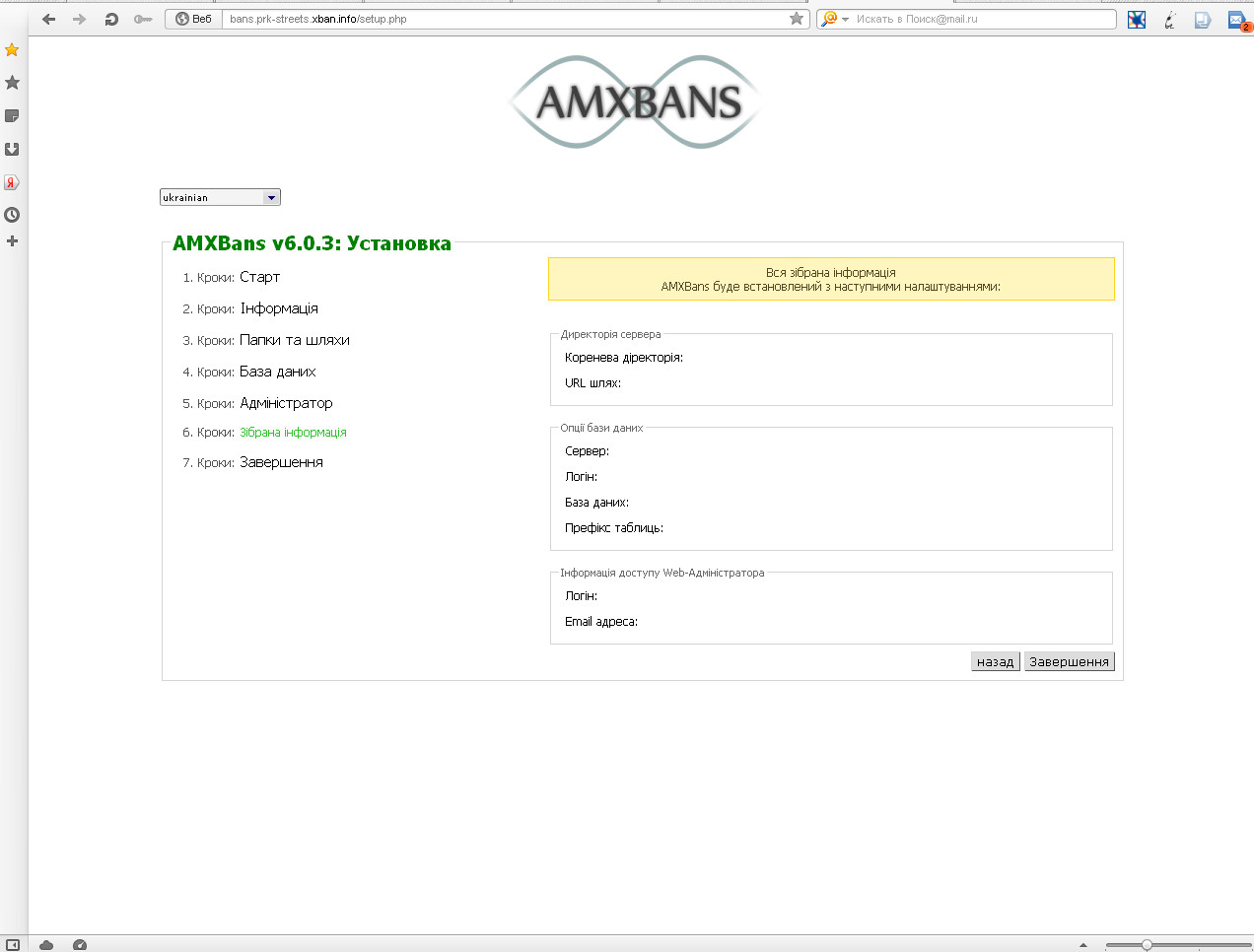Click the Коренева діректорія label
The image size is (1254, 952).
click(x=624, y=358)
